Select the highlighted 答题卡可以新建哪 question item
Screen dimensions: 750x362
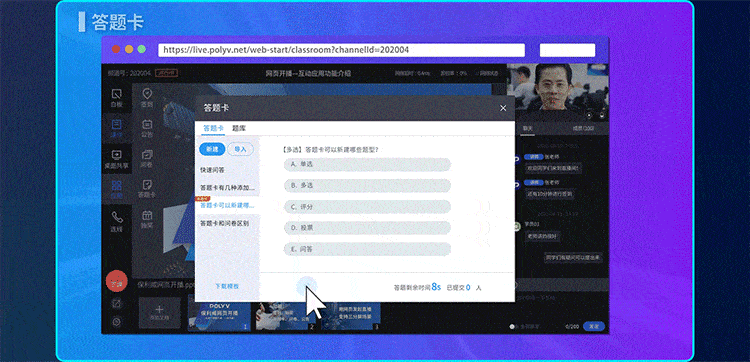pos(227,205)
